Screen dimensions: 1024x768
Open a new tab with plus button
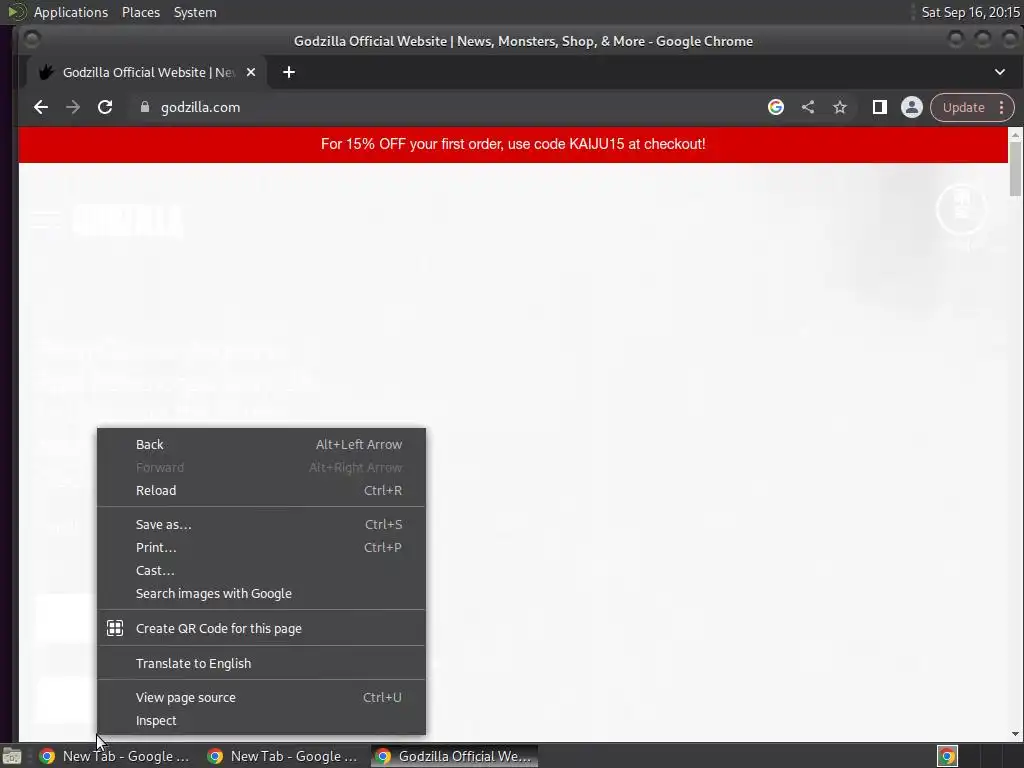pos(289,72)
